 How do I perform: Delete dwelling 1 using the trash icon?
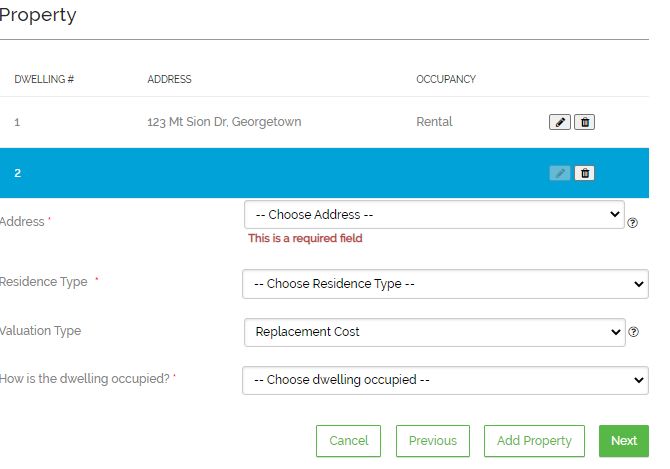click(x=585, y=122)
